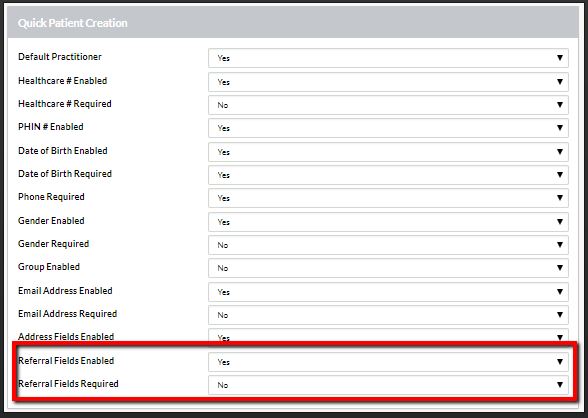This screenshot has height=418, width=588.
Task: Click the Referral Fields Enabled label
Action: click(x=66, y=361)
